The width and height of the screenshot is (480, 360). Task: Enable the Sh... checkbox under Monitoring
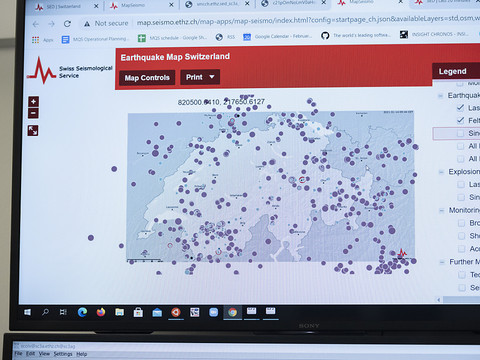461,236
